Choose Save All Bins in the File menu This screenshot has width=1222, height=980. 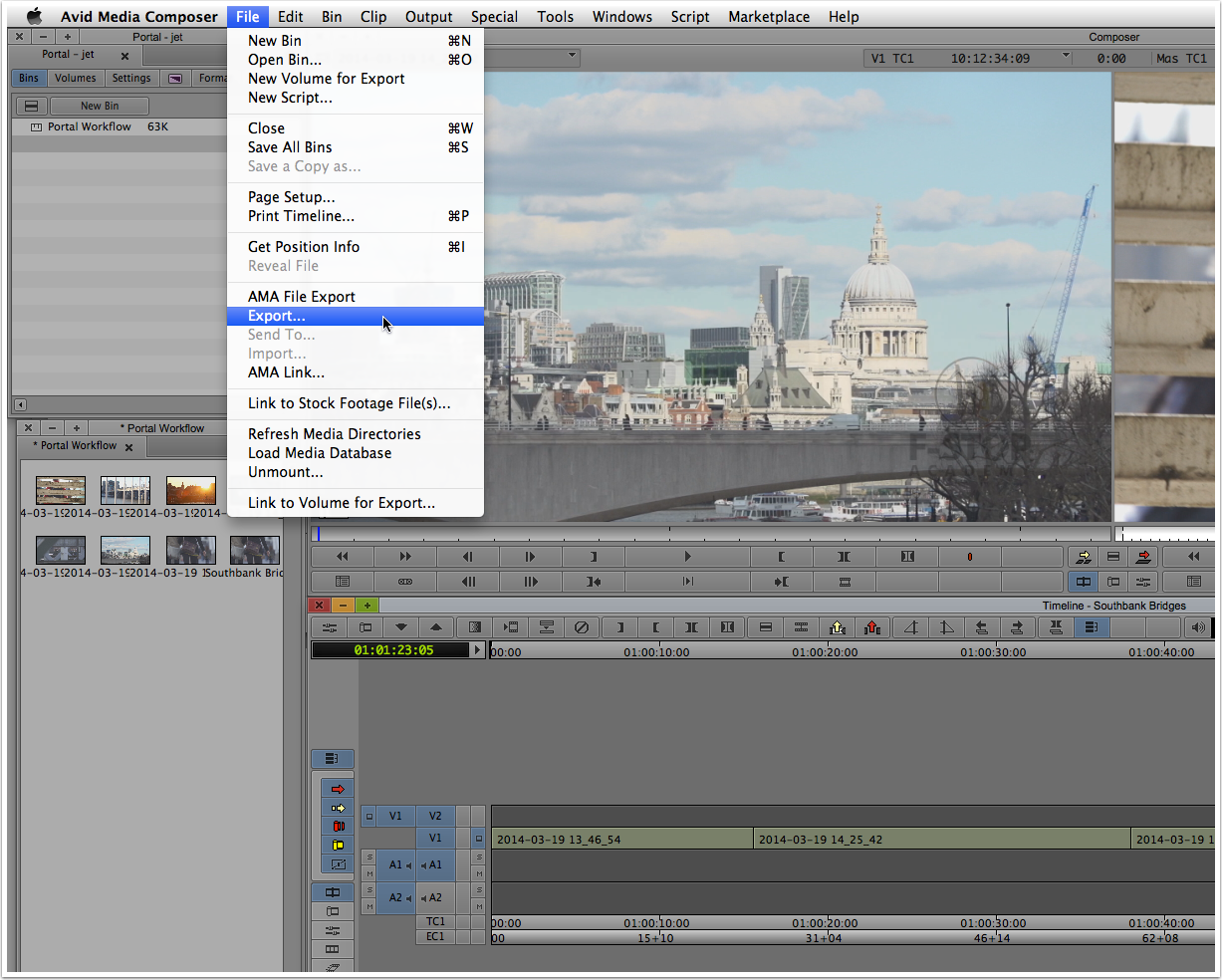click(x=356, y=147)
